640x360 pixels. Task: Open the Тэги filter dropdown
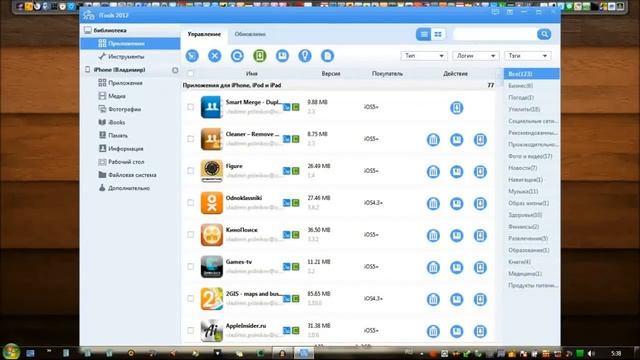[528, 56]
